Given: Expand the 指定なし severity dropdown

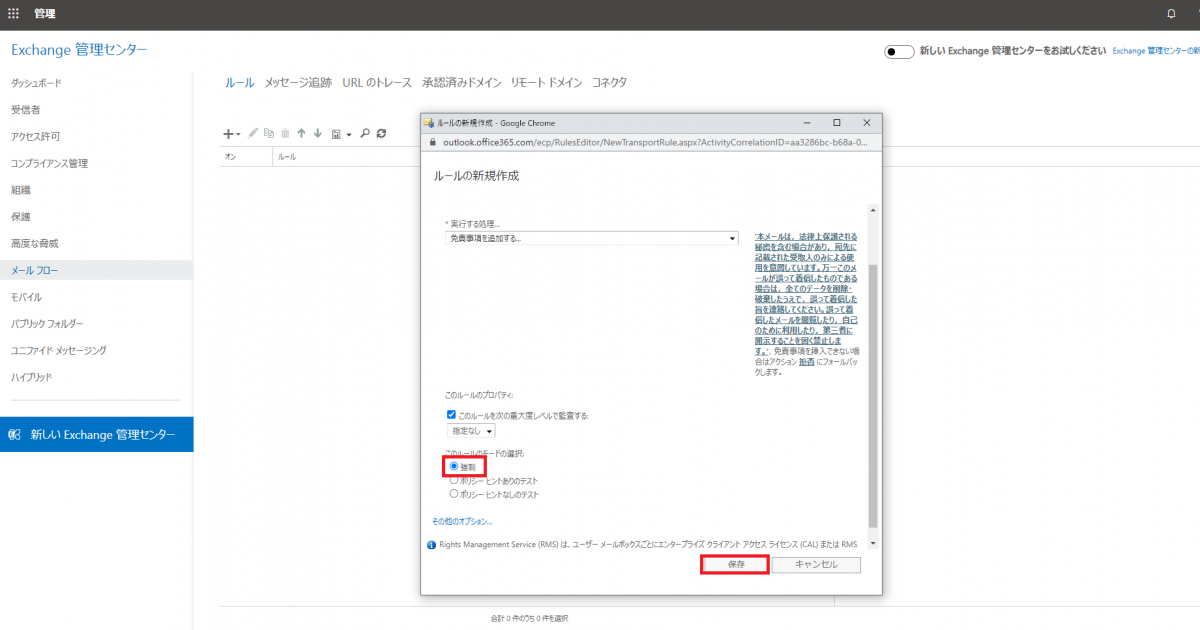Looking at the screenshot, I should click(471, 431).
